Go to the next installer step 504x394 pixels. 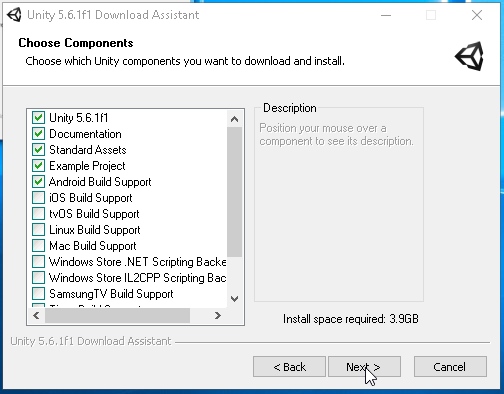click(364, 367)
